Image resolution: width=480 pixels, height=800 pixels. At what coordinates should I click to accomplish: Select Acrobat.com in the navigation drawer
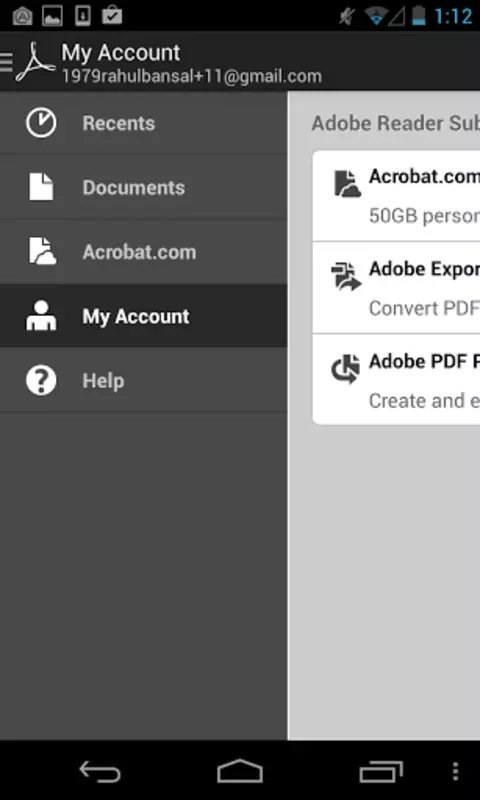143,252
